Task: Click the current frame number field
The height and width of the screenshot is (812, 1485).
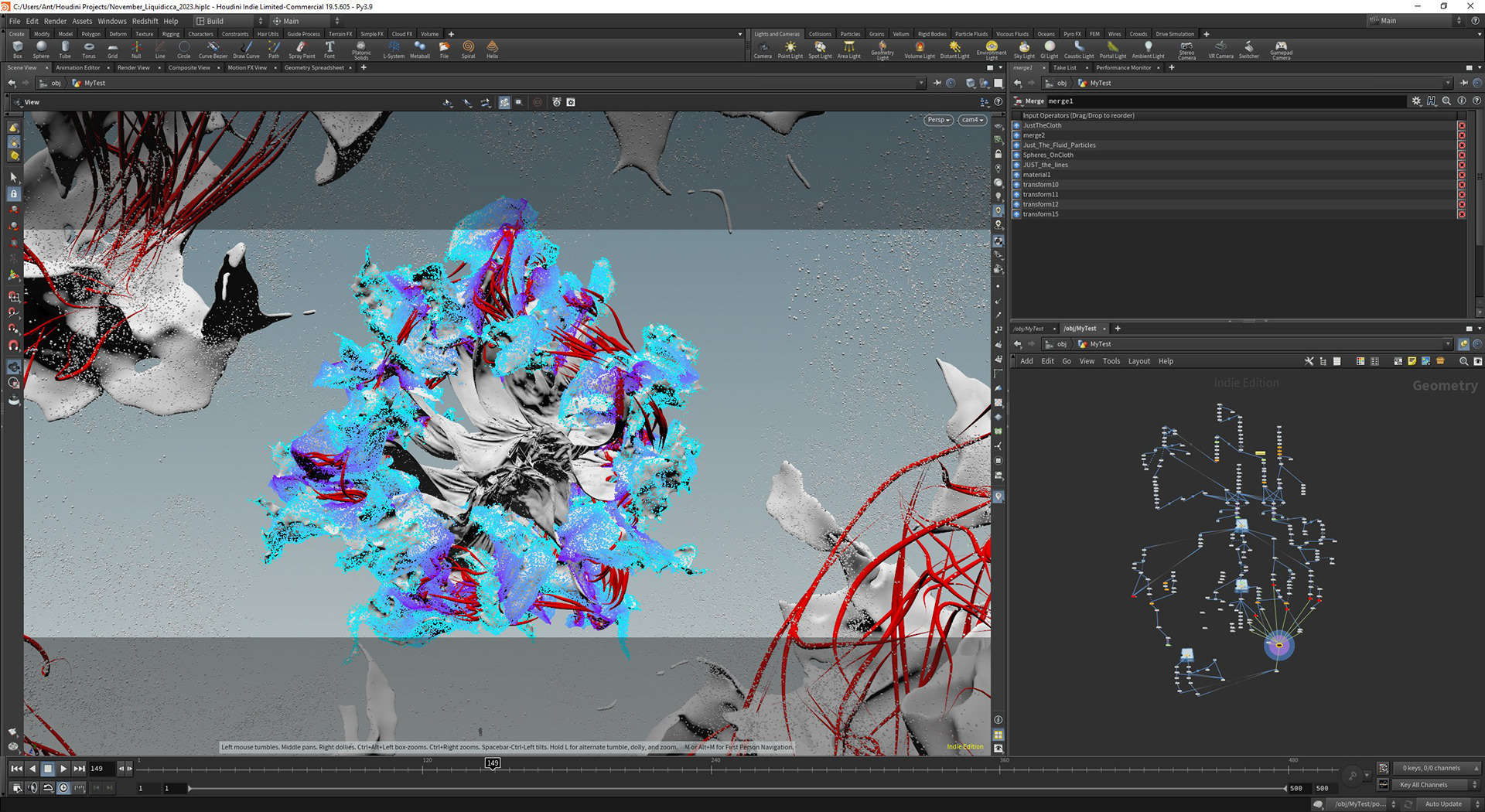Action: (x=101, y=769)
